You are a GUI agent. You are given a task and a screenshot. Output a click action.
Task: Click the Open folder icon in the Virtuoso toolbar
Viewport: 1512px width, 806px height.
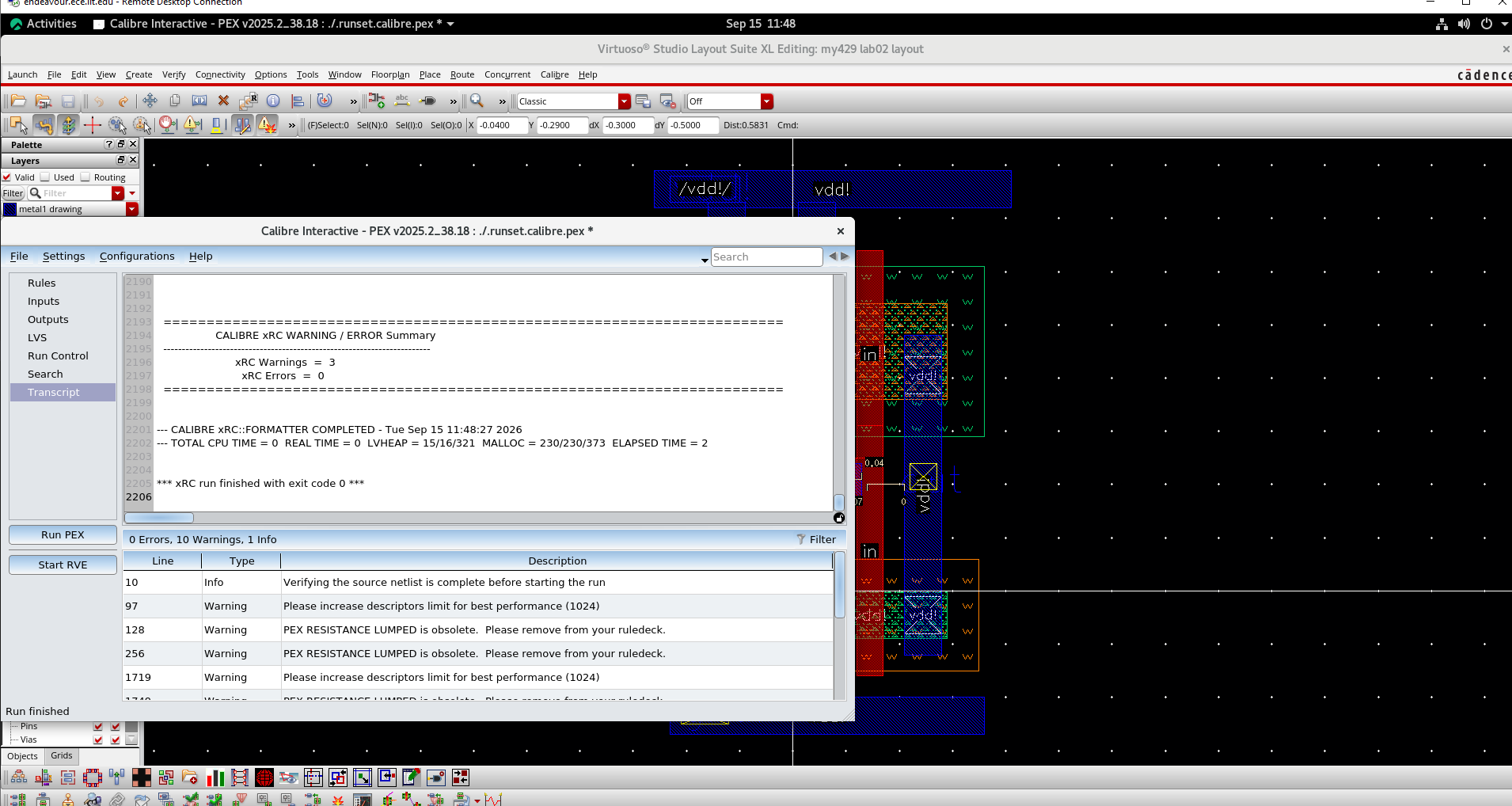click(18, 101)
